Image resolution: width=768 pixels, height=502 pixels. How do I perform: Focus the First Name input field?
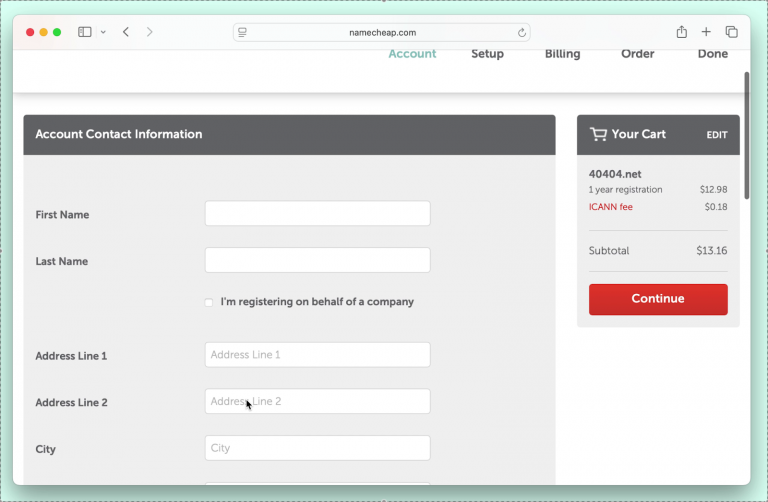point(317,214)
